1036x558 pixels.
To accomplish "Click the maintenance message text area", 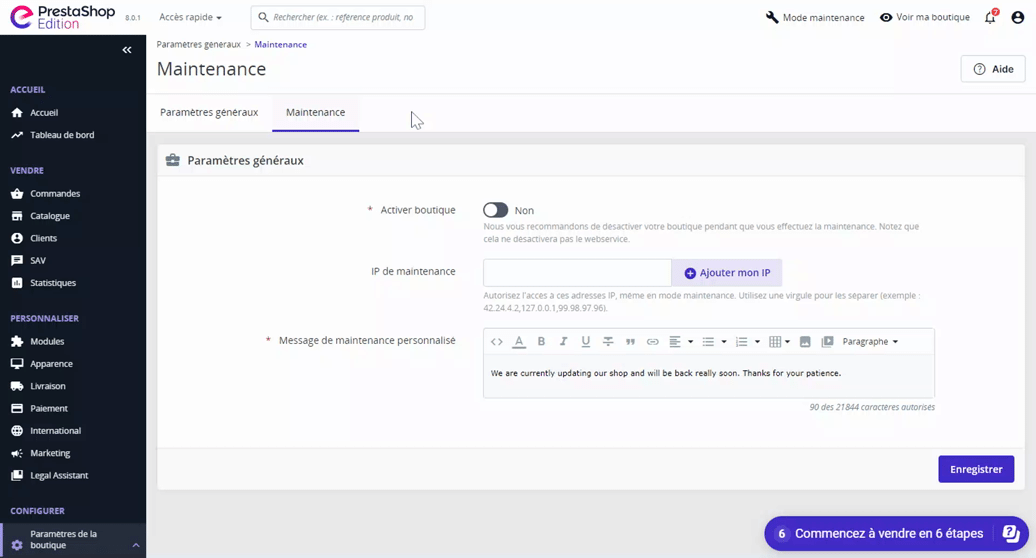I will click(x=708, y=376).
